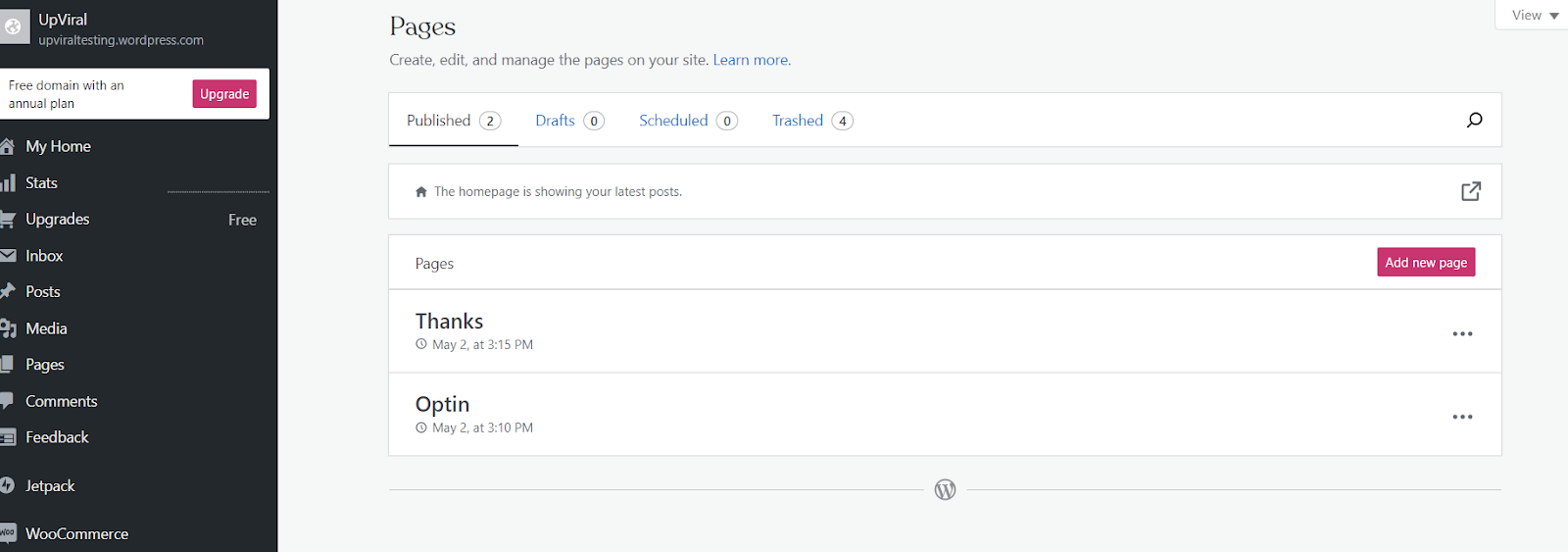Click the search magnifier icon in tabs bar
The image size is (1568, 552).
(1474, 120)
